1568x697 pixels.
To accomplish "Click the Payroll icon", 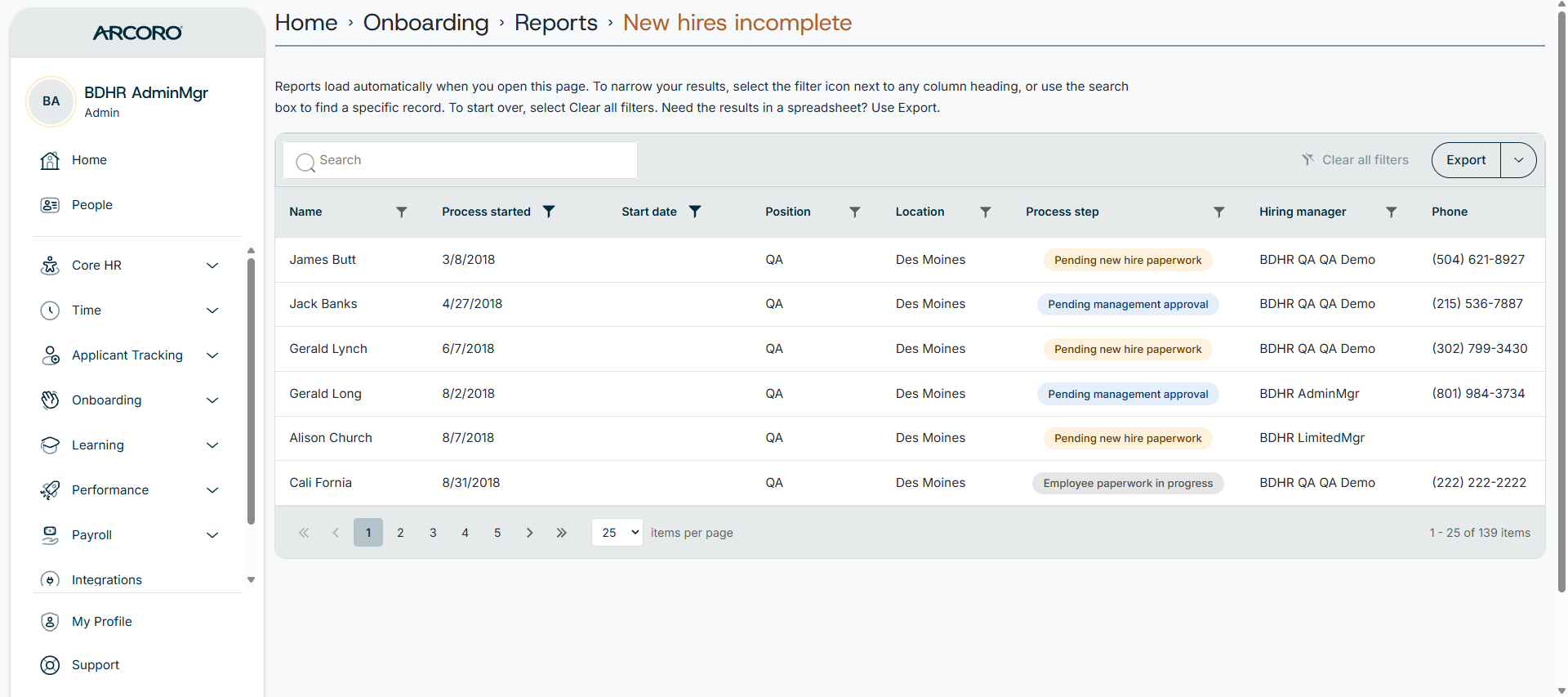I will click(50, 535).
